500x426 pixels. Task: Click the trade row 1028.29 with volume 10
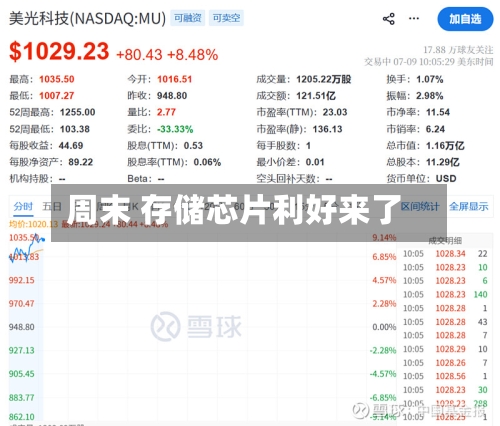pos(445,349)
